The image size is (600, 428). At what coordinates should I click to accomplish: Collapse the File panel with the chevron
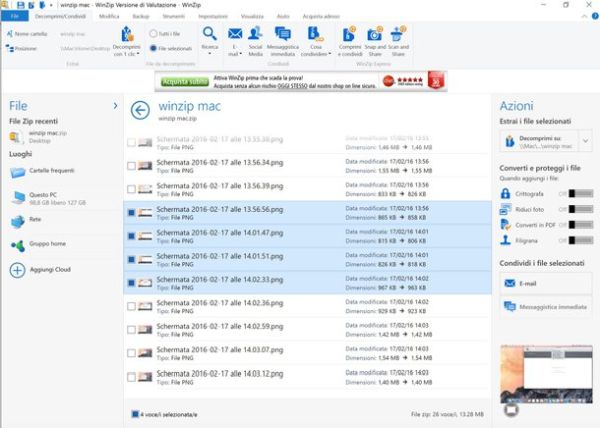pyautogui.click(x=116, y=105)
